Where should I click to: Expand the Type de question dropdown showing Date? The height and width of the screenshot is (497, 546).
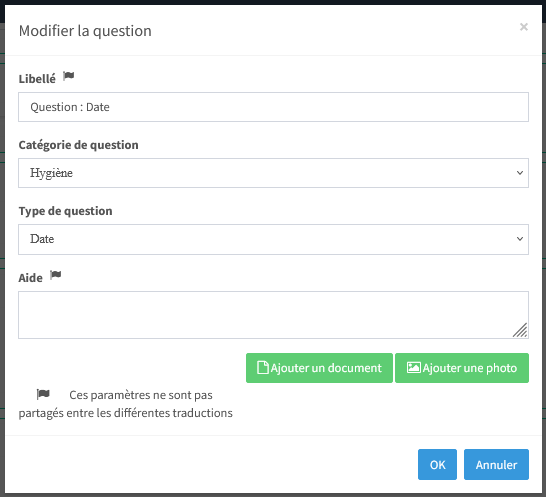(273, 239)
